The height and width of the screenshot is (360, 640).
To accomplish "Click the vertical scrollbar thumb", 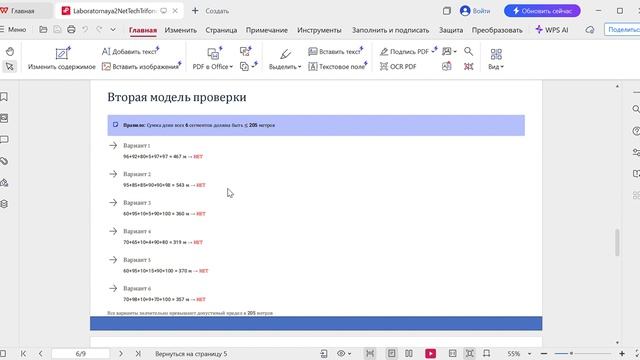I will coord(617,242).
